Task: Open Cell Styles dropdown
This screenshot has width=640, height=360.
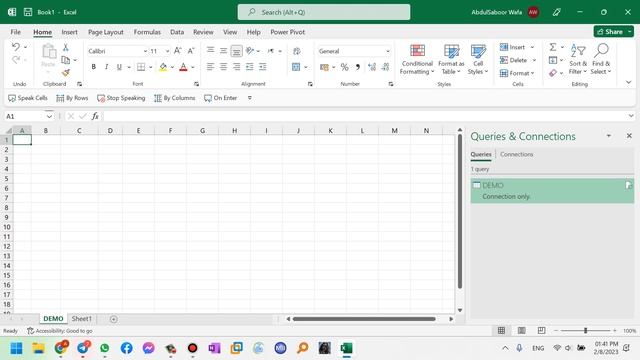Action: tap(478, 60)
